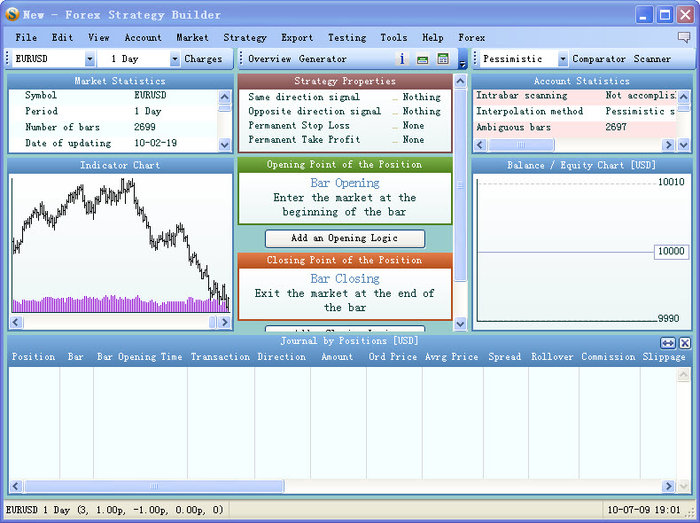The image size is (700, 523).
Task: Click strategy panel scroll up arrow
Action: tap(460, 81)
